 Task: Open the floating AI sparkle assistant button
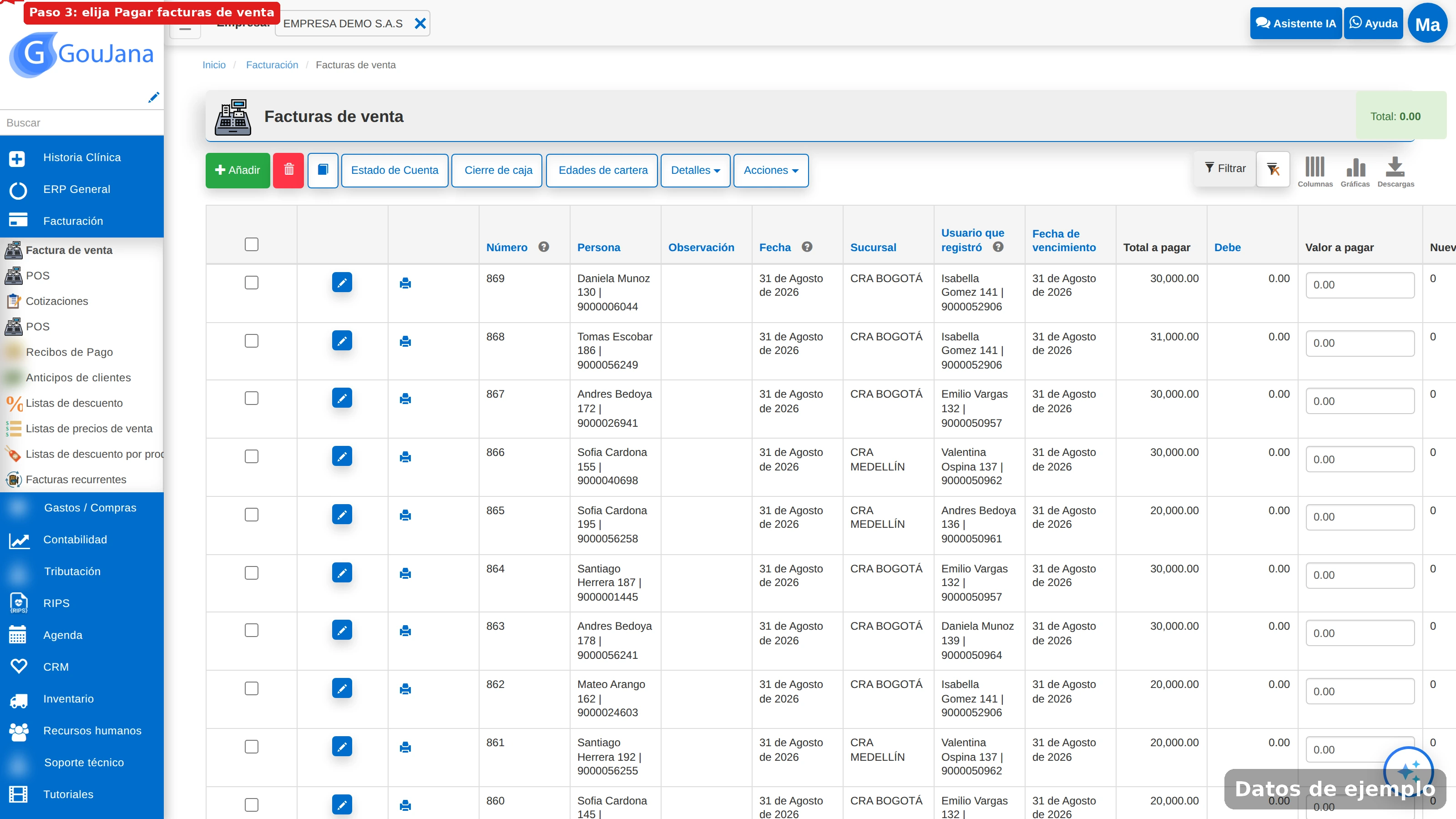1408,771
